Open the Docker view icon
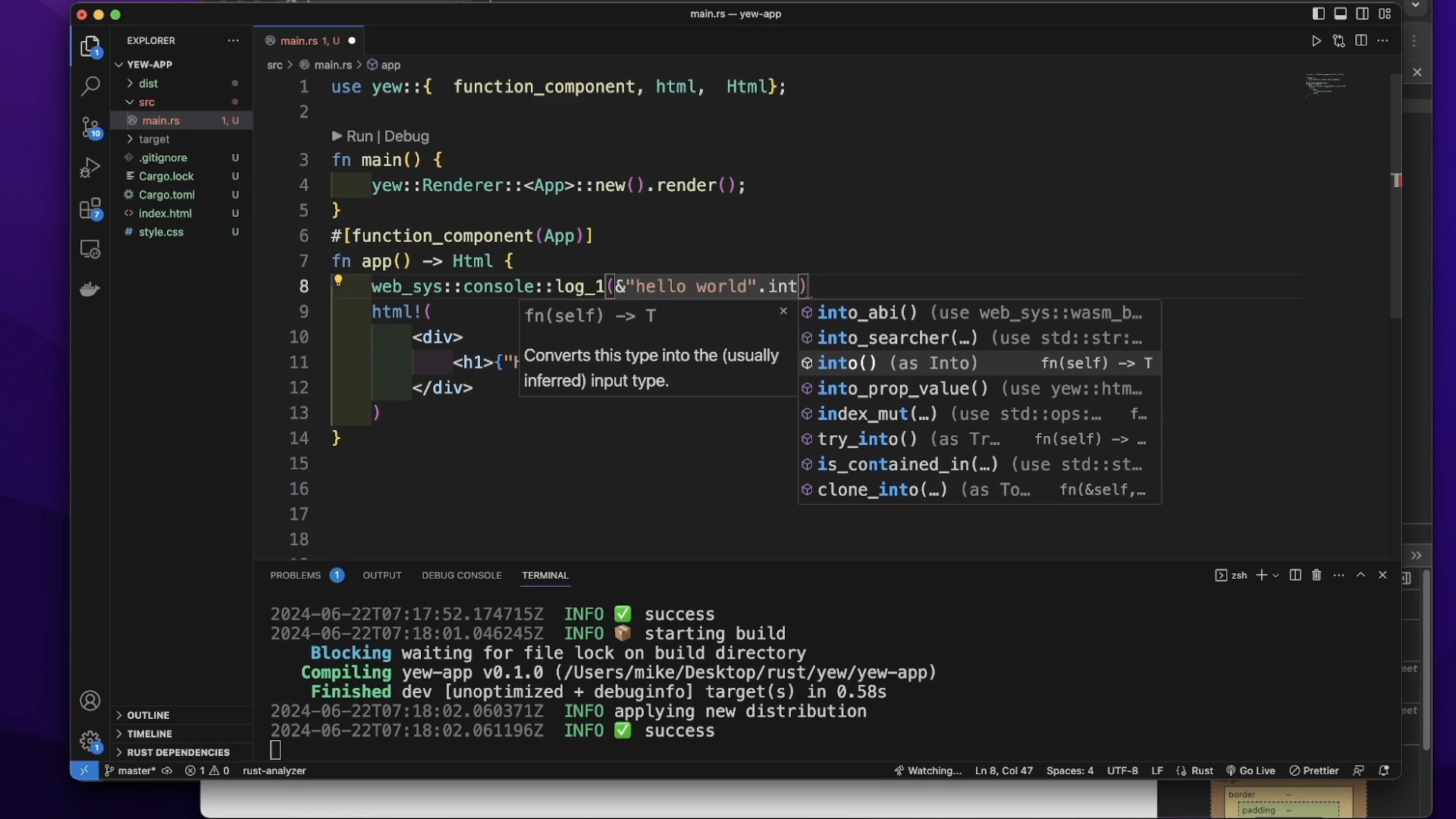 (x=90, y=290)
